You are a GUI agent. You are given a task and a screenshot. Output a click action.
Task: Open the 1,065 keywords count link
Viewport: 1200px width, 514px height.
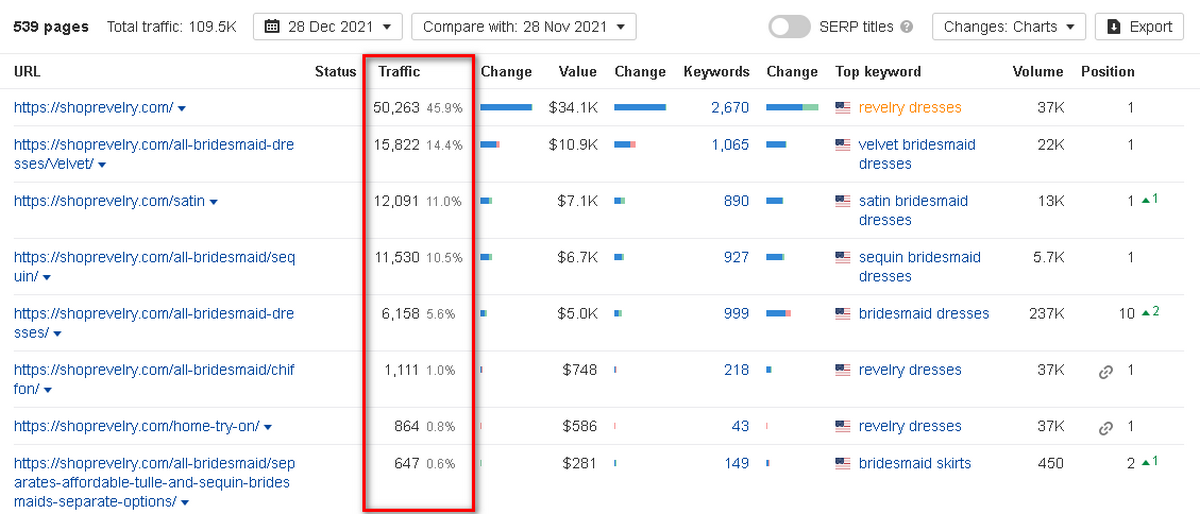[x=730, y=144]
